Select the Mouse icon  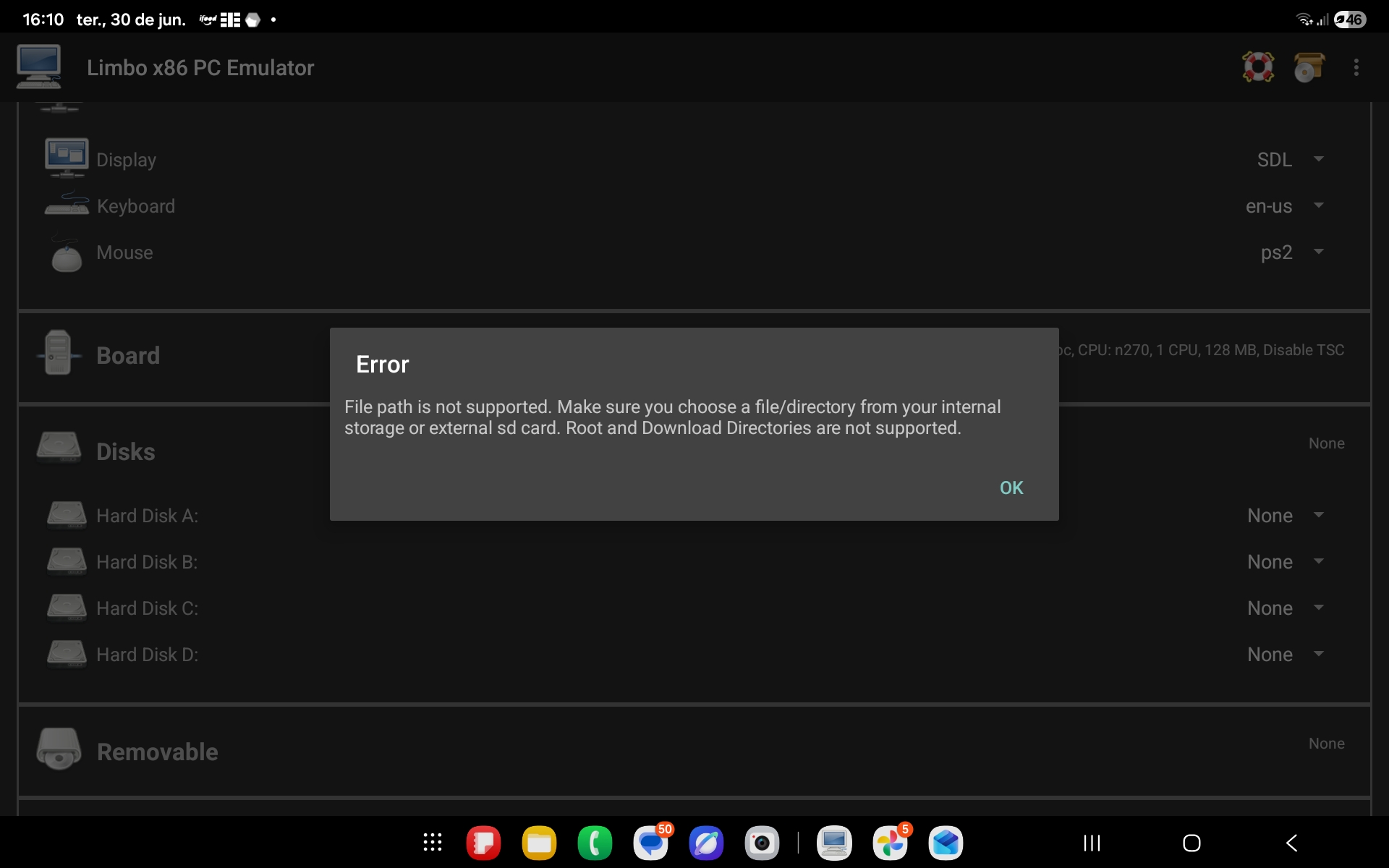point(67,255)
